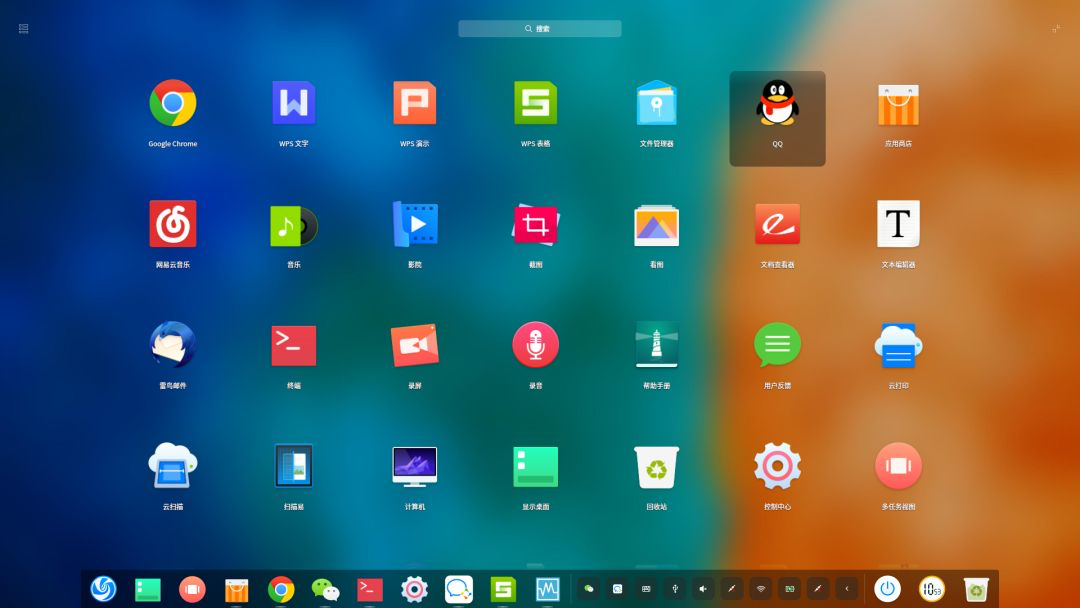Screen dimensions: 1080x608
Task: Switch launcher to category list view
Action: coord(23,28)
